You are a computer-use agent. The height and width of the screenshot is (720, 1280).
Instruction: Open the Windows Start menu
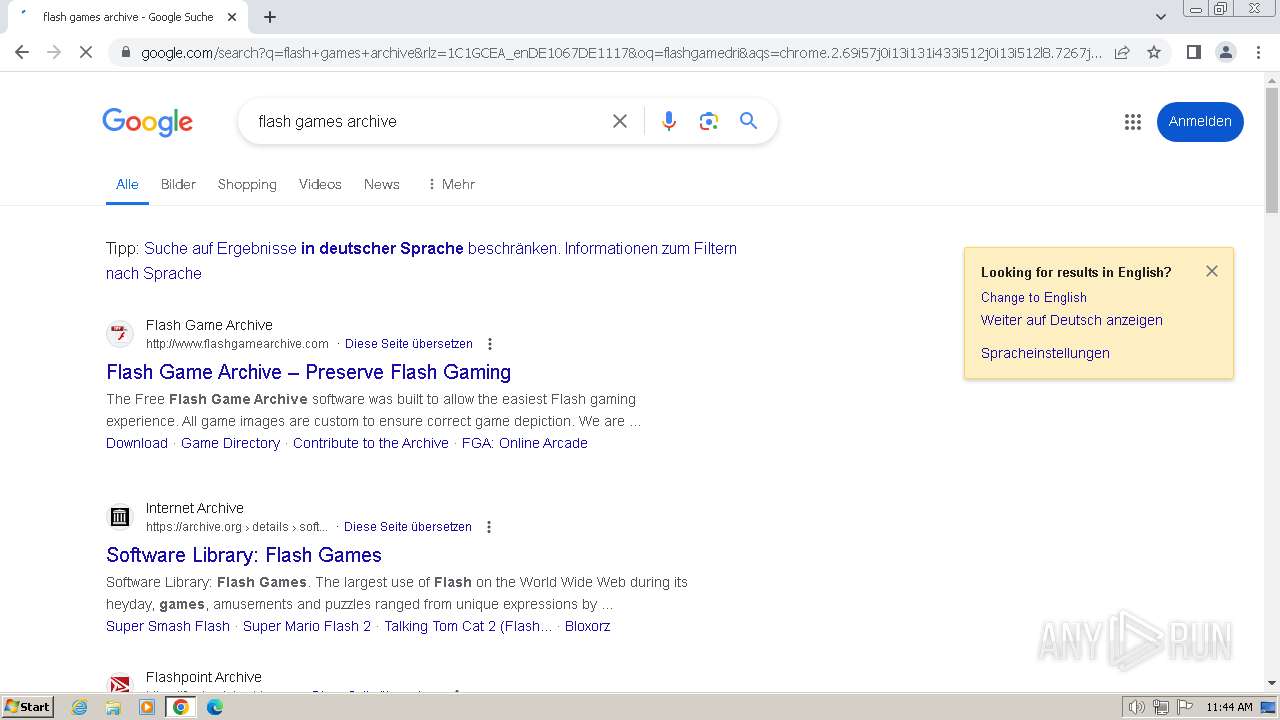click(x=27, y=707)
